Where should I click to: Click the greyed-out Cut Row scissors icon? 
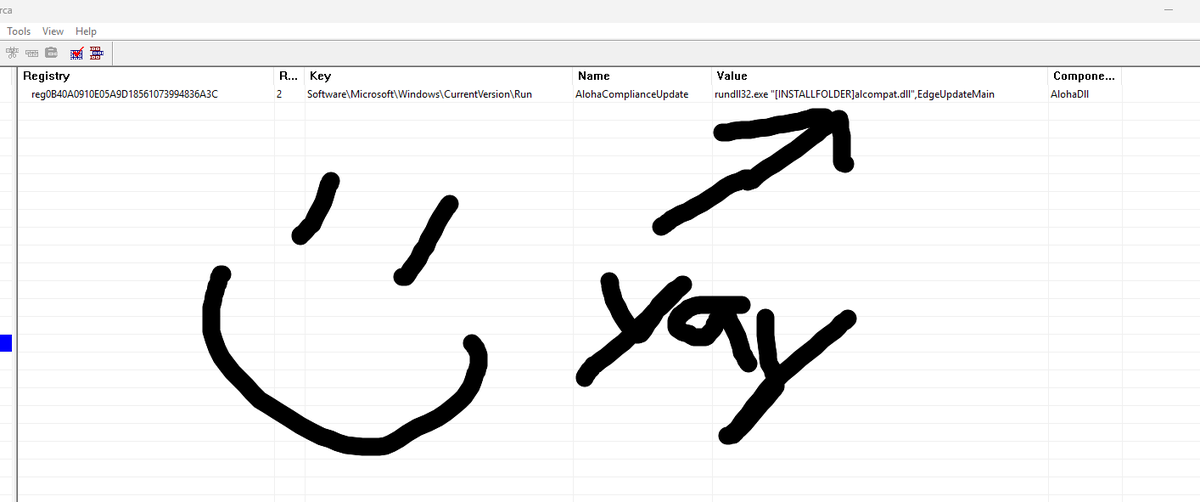(x=12, y=52)
